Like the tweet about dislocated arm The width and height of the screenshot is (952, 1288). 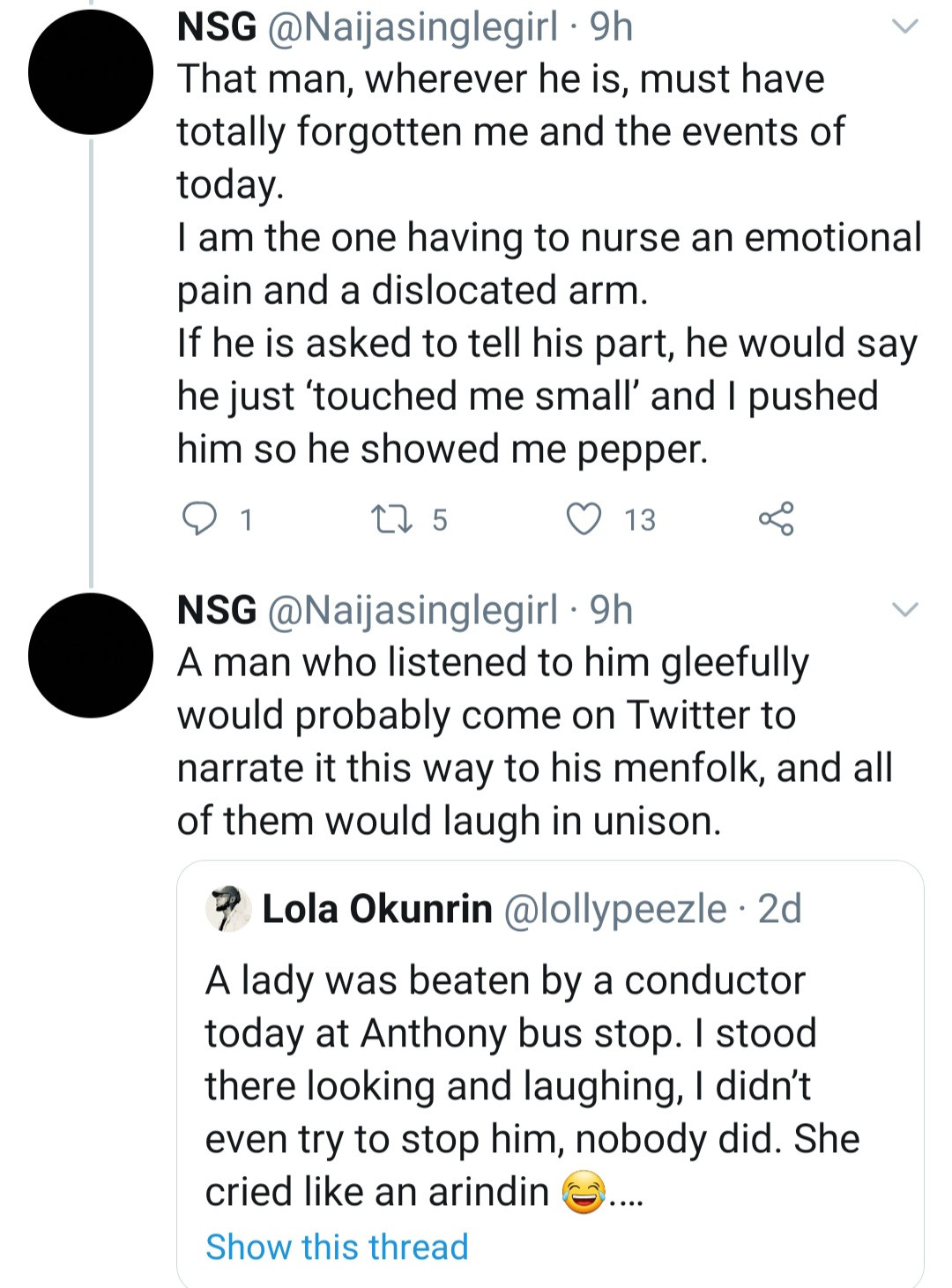584,518
